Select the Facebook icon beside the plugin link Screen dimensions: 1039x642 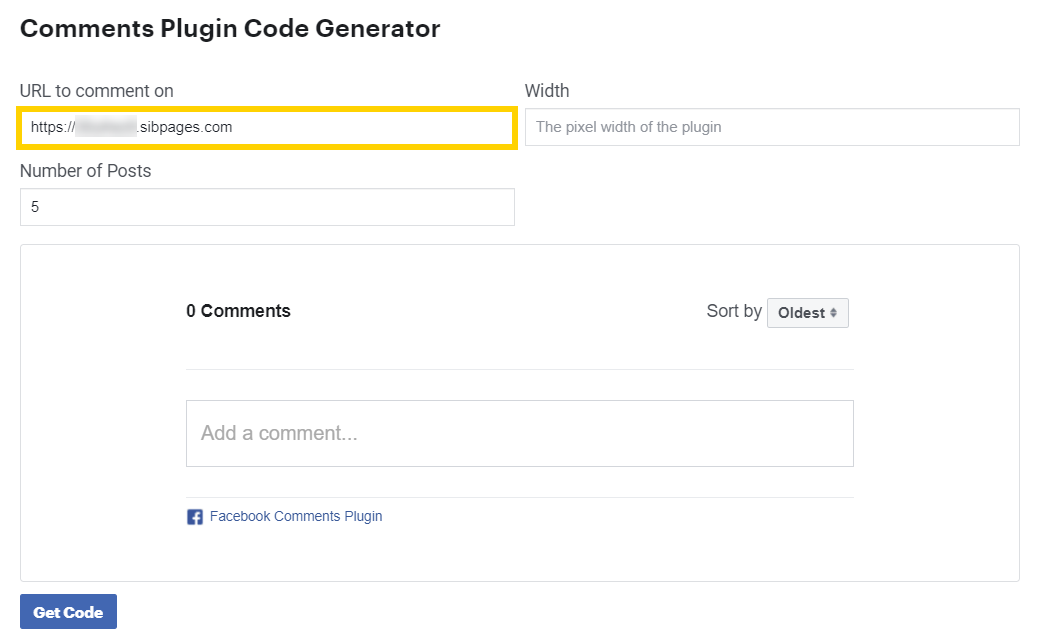coord(195,517)
